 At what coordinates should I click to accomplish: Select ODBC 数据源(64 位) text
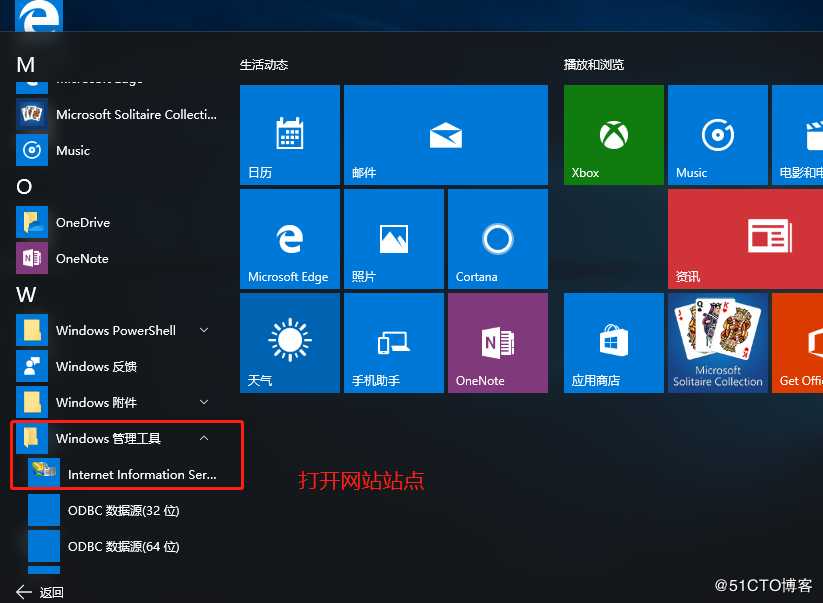(x=124, y=546)
